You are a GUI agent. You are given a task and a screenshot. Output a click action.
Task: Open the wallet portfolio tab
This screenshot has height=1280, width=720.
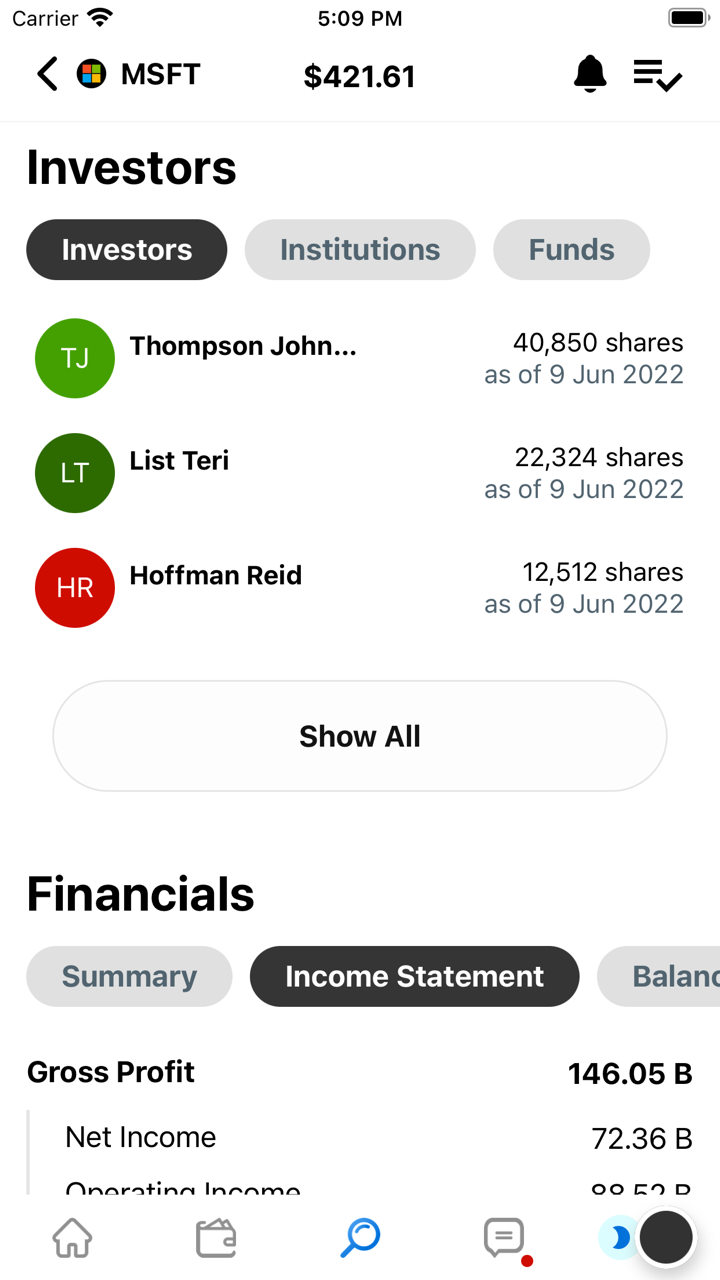(x=216, y=1238)
